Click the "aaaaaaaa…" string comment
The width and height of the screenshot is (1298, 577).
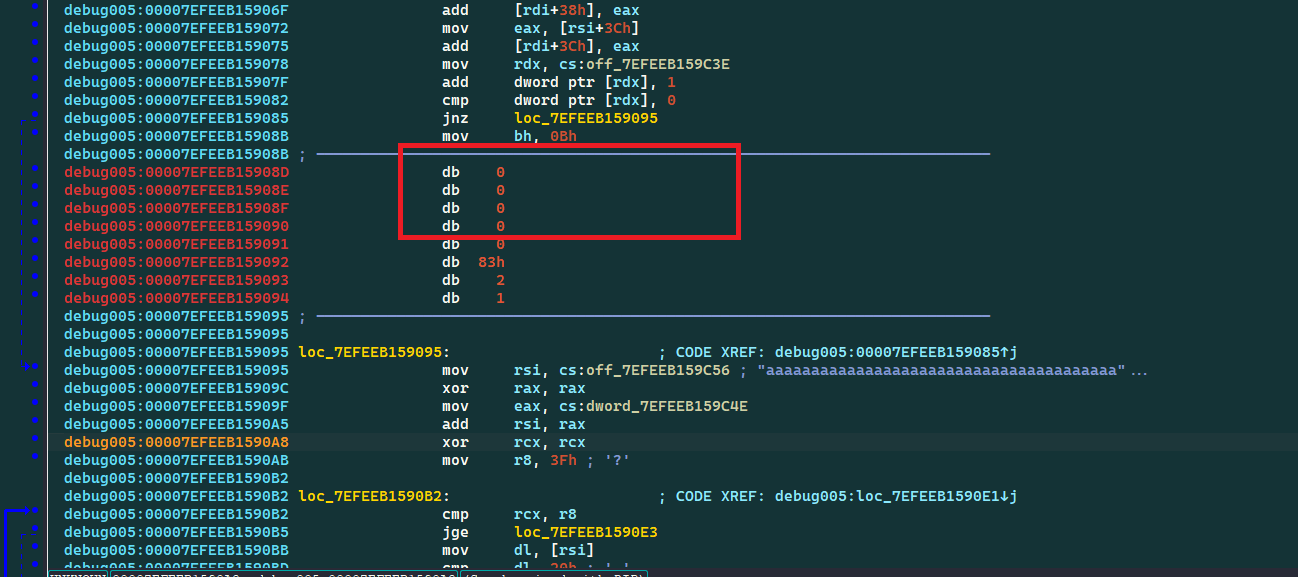tap(940, 371)
